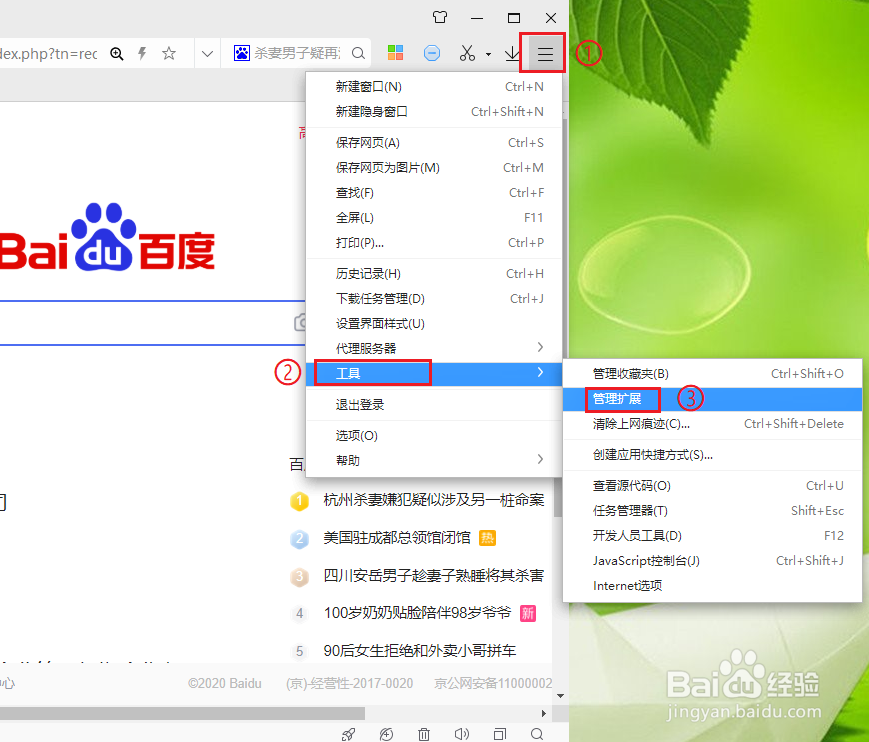Toggle always-on-top pin near window controls
The height and width of the screenshot is (742, 869).
(x=439, y=17)
